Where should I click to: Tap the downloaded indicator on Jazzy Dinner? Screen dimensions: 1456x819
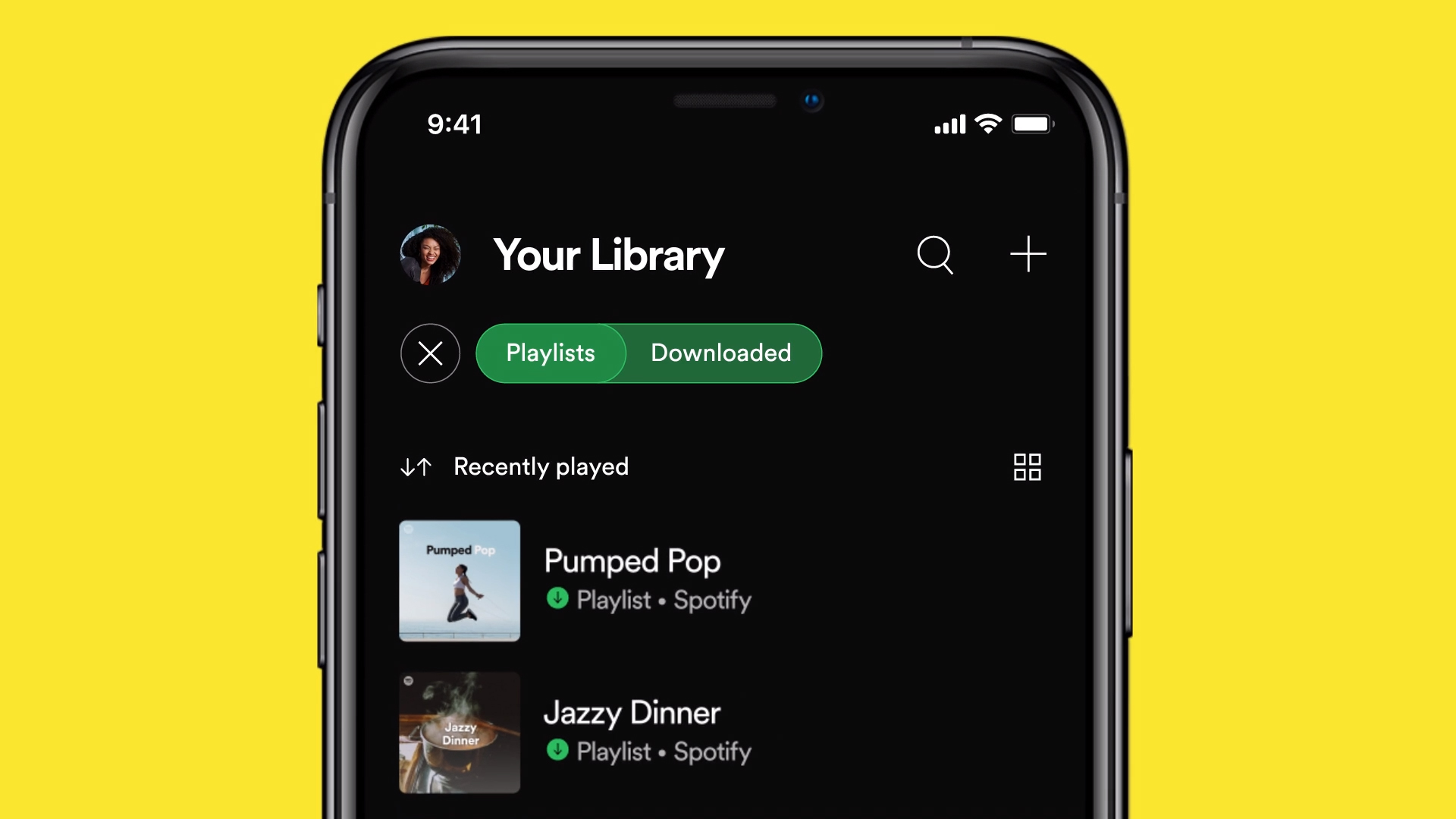556,750
